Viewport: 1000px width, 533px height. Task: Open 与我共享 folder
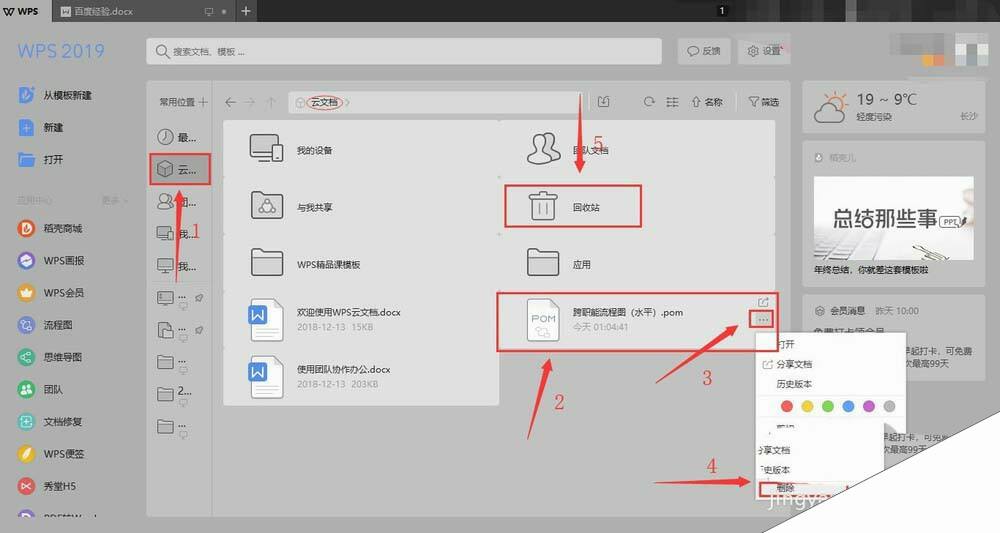[360, 207]
